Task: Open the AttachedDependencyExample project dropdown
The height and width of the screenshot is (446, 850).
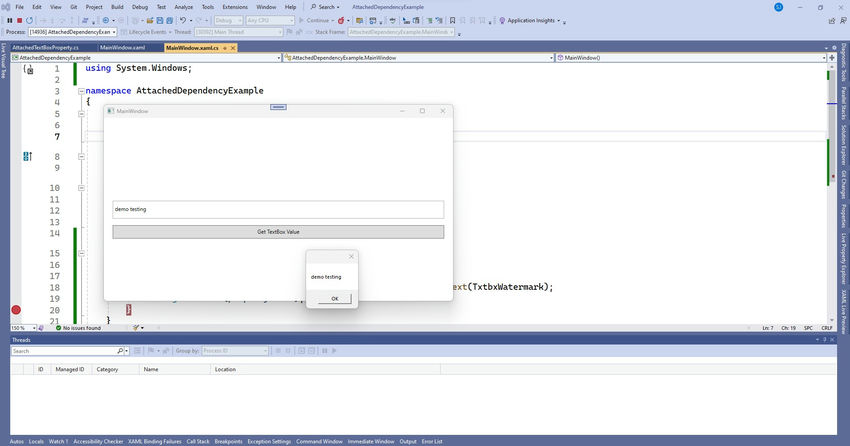Action: click(146, 57)
